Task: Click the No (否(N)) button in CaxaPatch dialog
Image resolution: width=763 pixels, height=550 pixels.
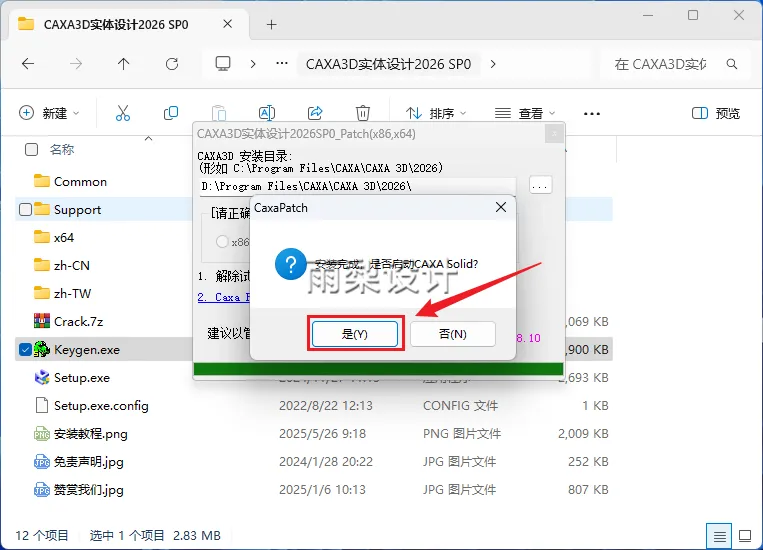Action: [x=453, y=334]
